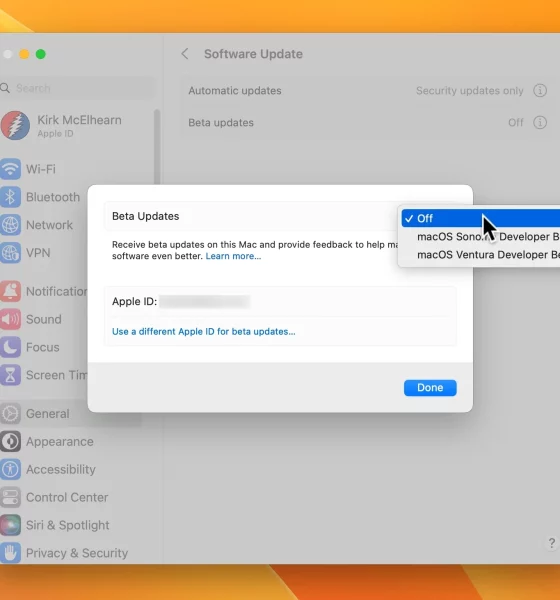
Task: Open the Accessibility icon
Action: 10,470
